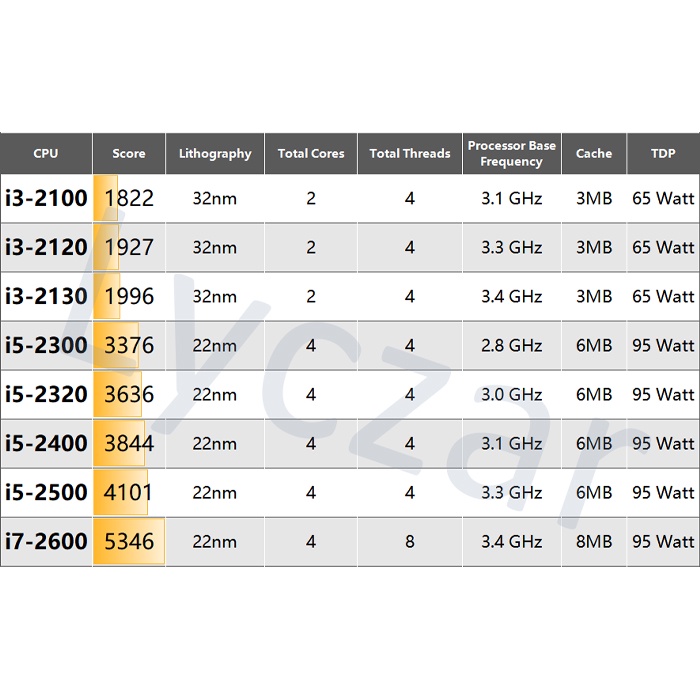The height and width of the screenshot is (700, 700).
Task: Click the Score column header
Action: pos(128,154)
